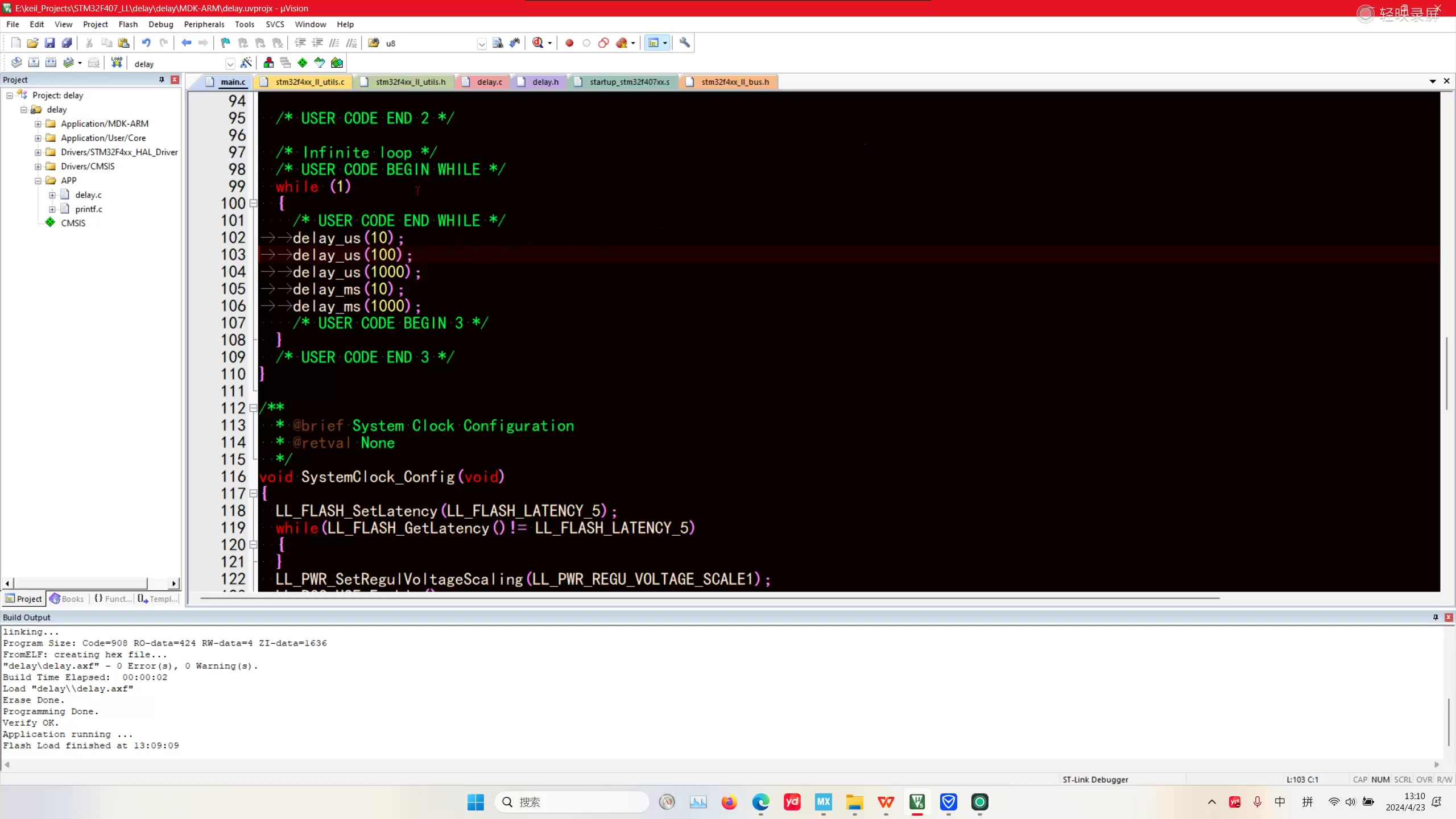This screenshot has width=1456, height=819.
Task: Collapse the APP folder in project tree
Action: (x=38, y=181)
